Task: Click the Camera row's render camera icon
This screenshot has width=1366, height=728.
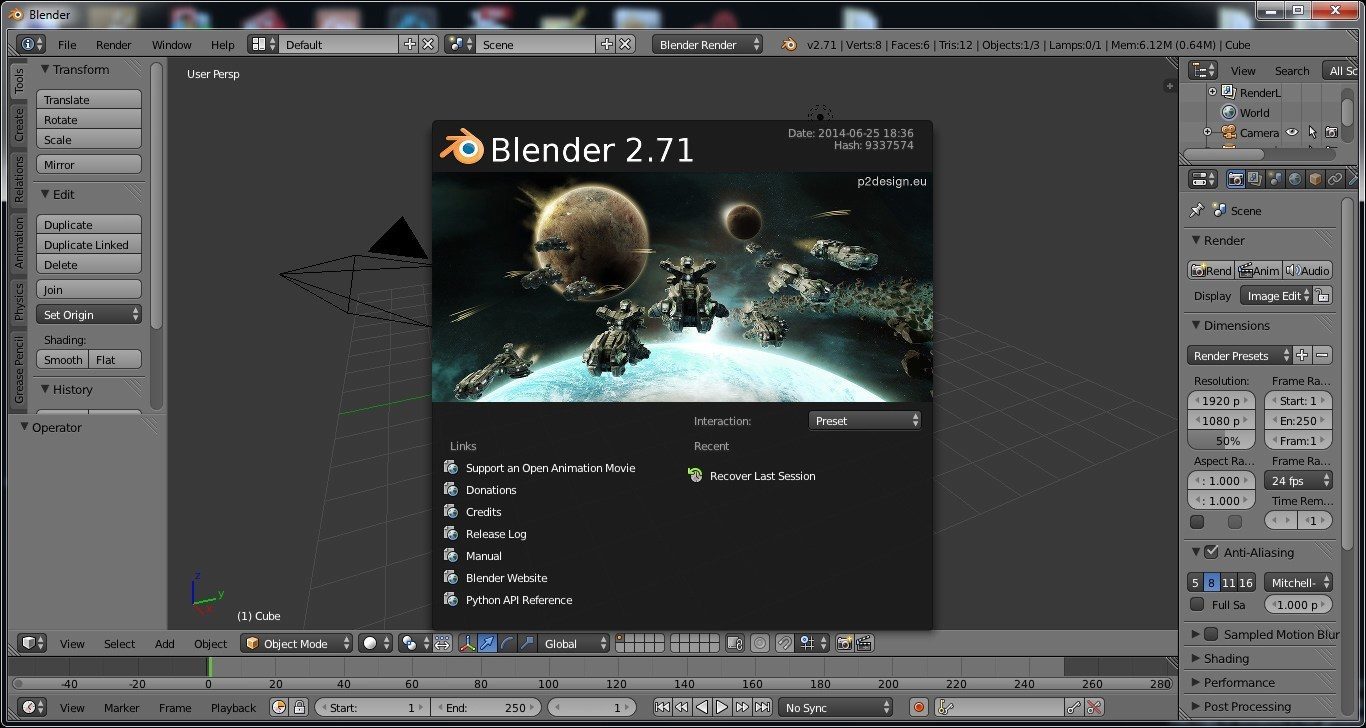Action: [1331, 132]
